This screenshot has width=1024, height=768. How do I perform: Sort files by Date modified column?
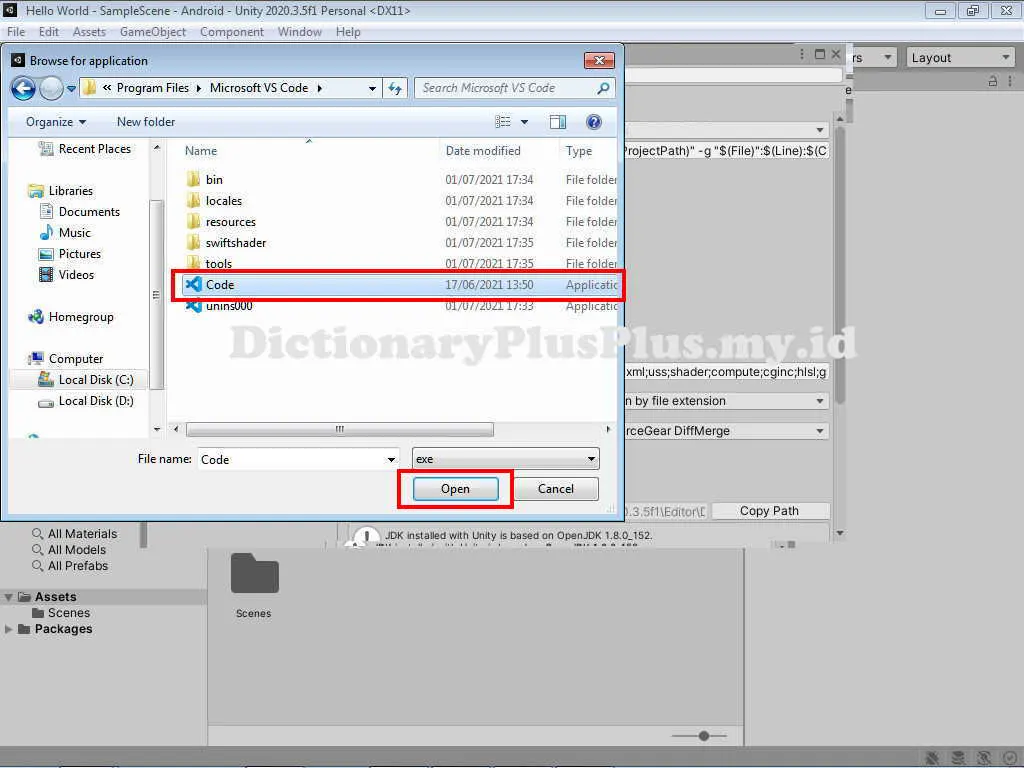[483, 151]
